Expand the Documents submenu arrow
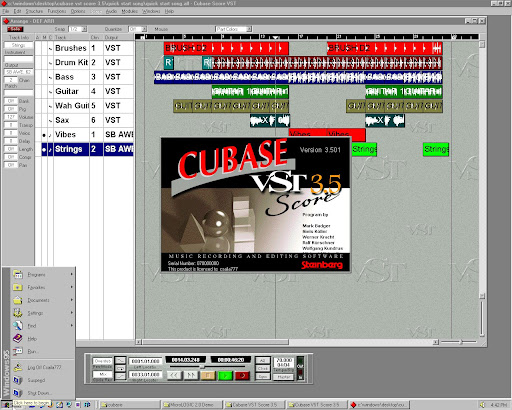The width and height of the screenshot is (512, 410). [x=71, y=300]
